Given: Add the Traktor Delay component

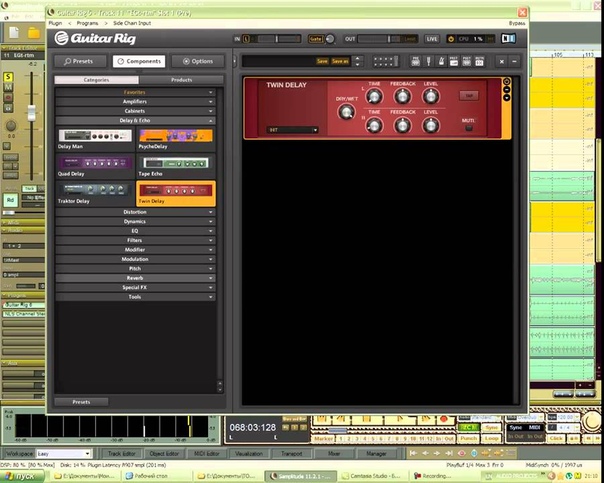Looking at the screenshot, I should 95,194.
